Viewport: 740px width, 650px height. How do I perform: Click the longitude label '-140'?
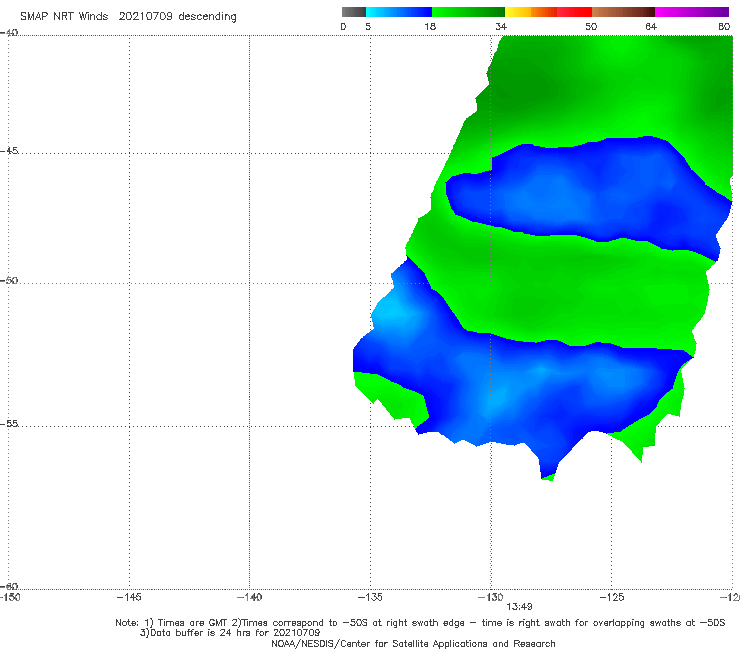(249, 597)
